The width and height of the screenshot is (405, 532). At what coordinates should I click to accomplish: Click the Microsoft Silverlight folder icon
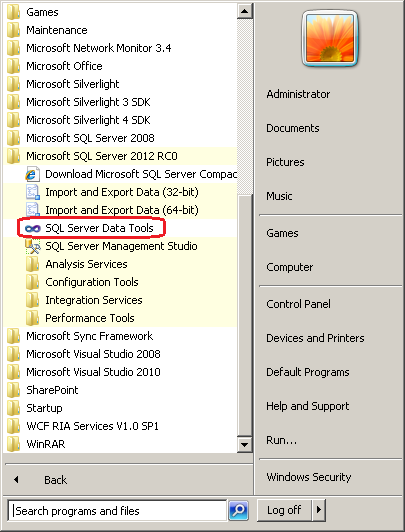tap(14, 84)
